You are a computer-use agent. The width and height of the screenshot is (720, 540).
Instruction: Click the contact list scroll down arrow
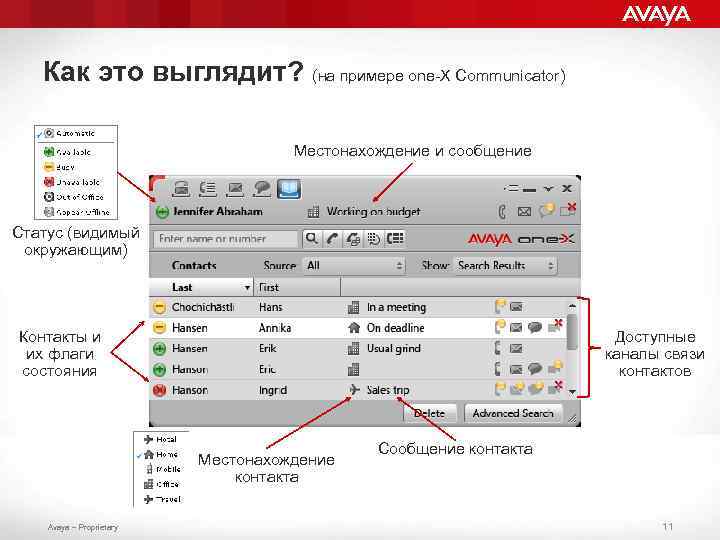click(572, 391)
